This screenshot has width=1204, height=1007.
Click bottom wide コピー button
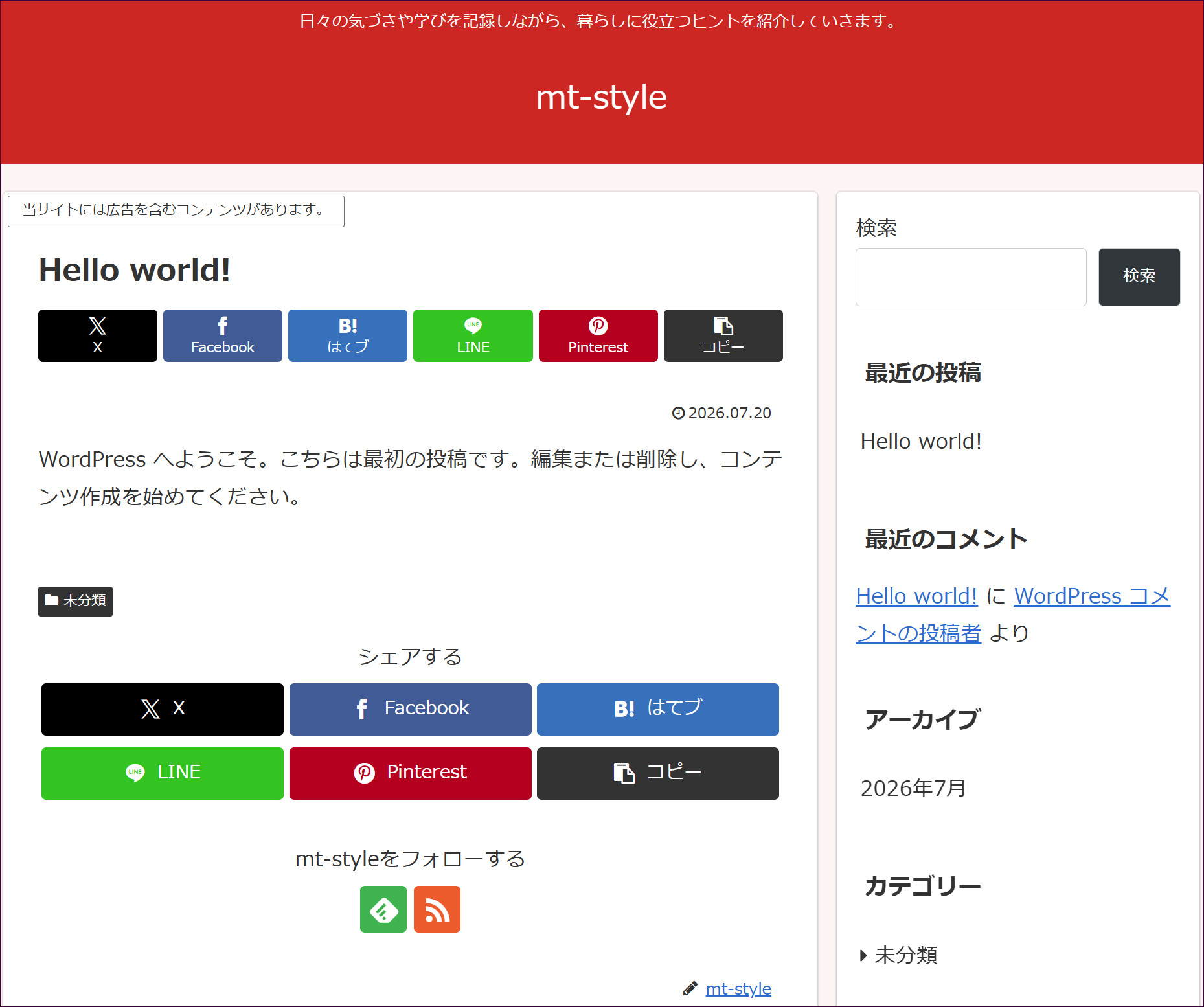(x=658, y=773)
